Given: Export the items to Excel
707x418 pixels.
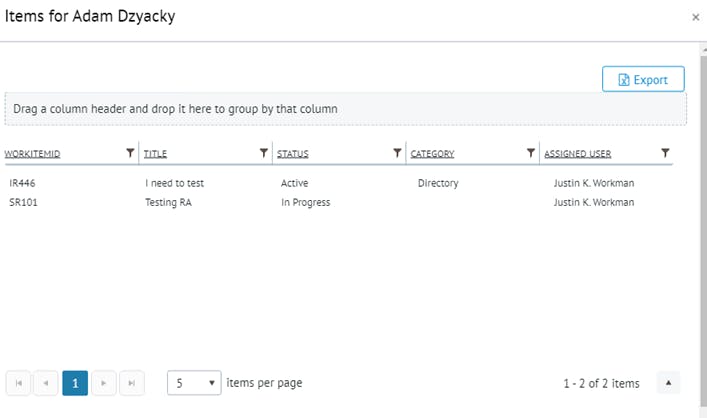Looking at the screenshot, I should click(643, 80).
